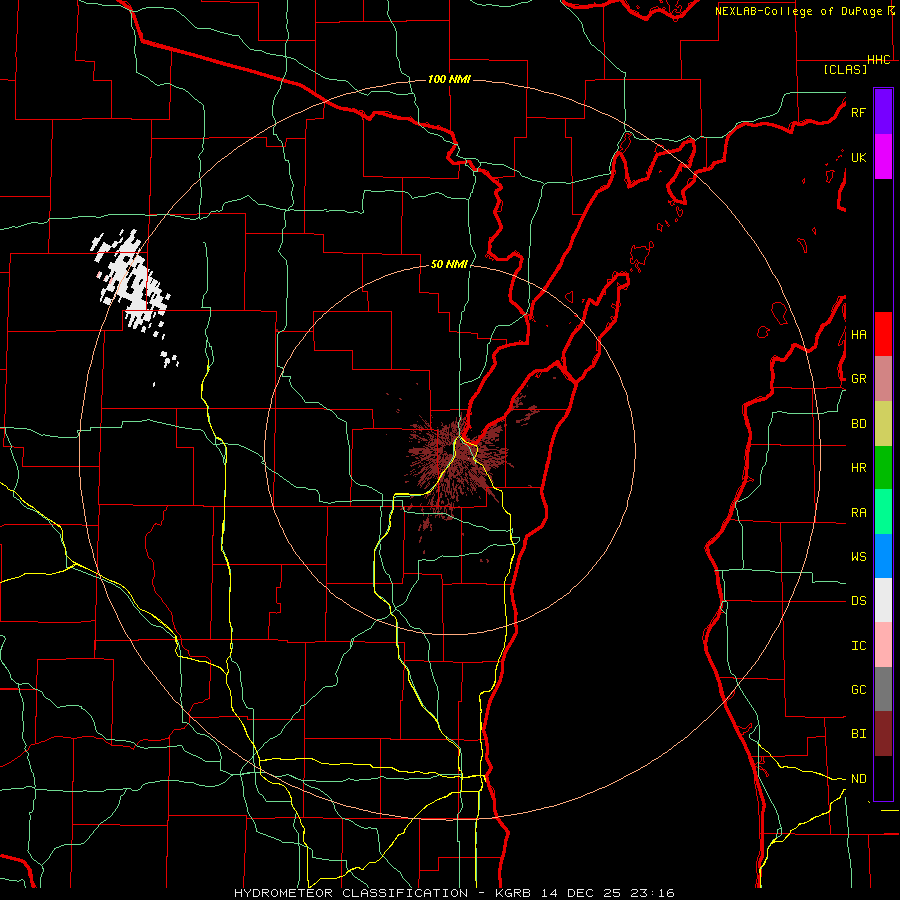Pick the RA rain light-green swatch
Image resolution: width=900 pixels, height=900 pixels.
click(883, 512)
